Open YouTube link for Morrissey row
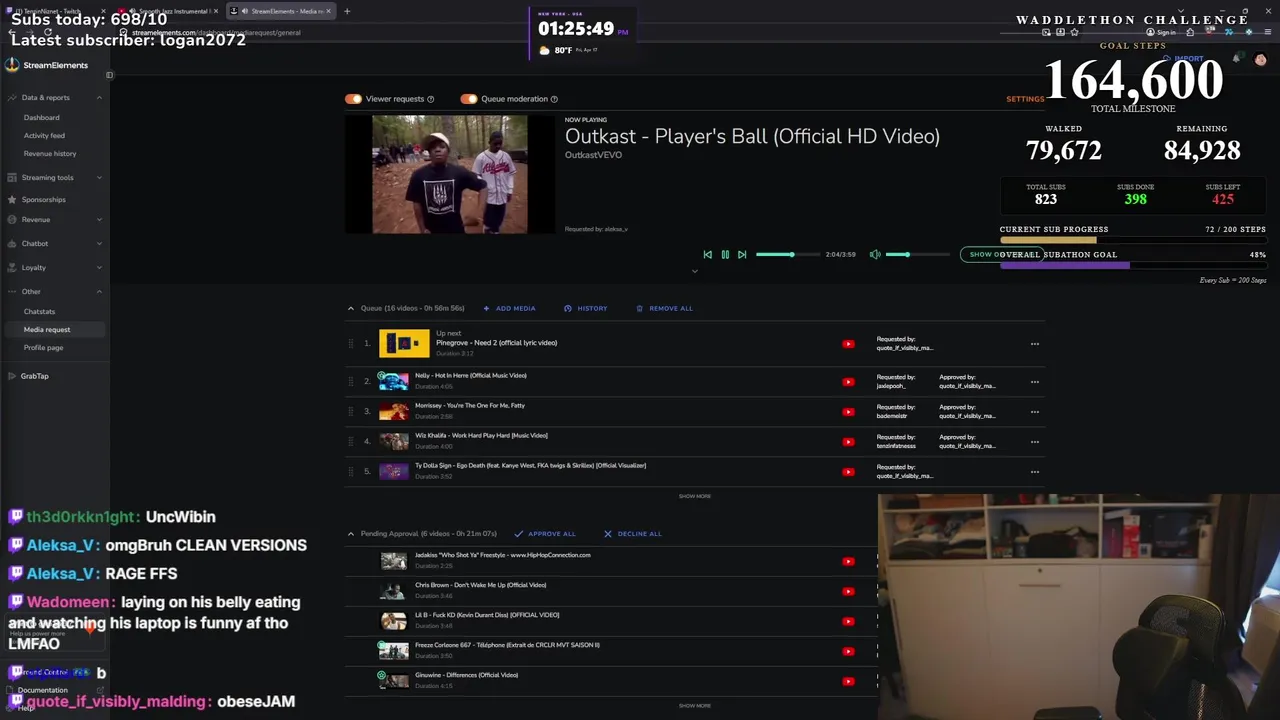 848,412
